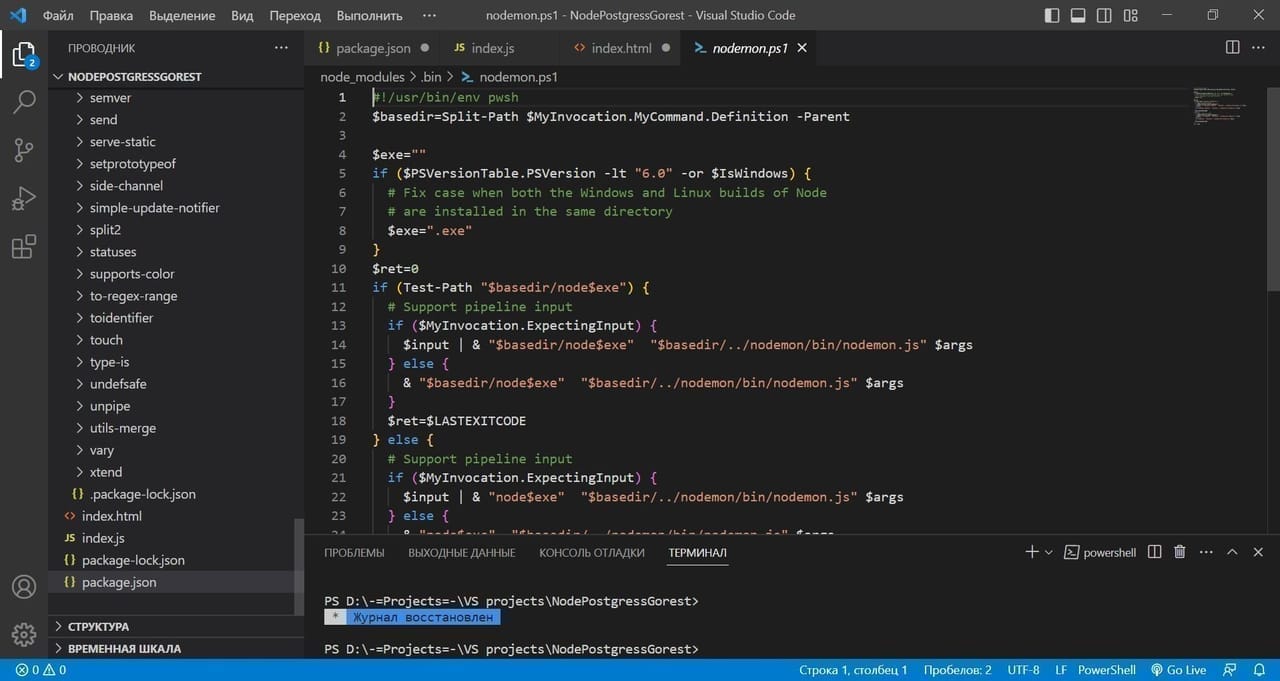Close the nodemon.ps1 tab
This screenshot has height=681, width=1280.
click(x=802, y=48)
